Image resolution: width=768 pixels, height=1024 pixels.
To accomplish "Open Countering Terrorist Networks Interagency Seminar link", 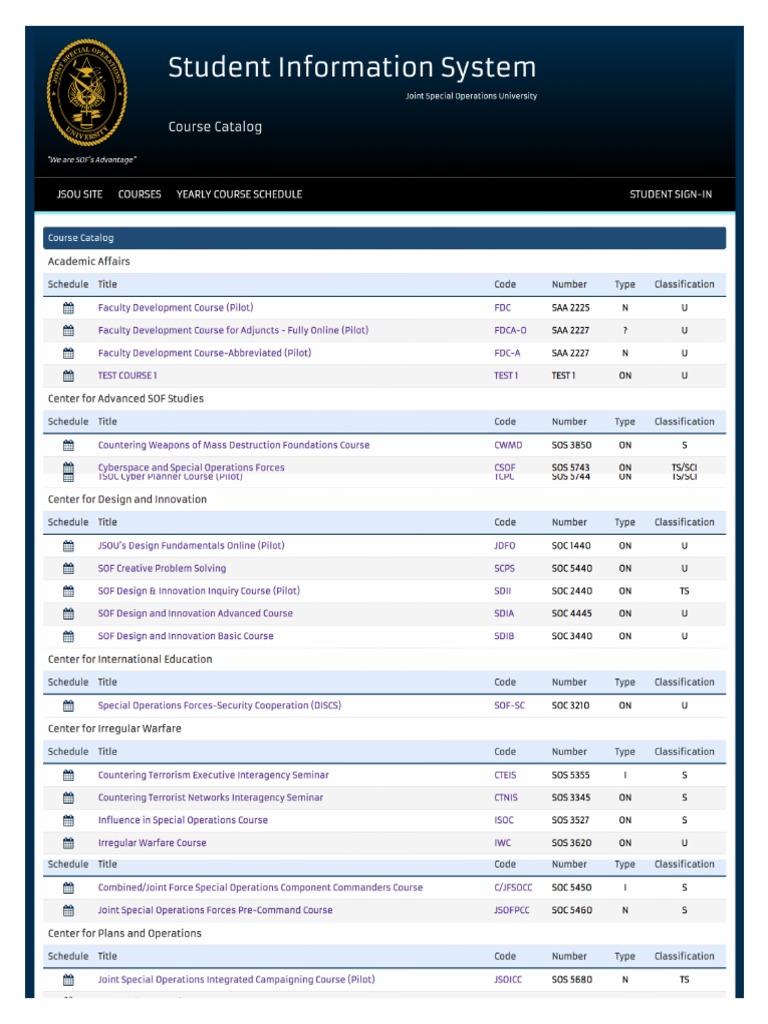I will (x=210, y=797).
